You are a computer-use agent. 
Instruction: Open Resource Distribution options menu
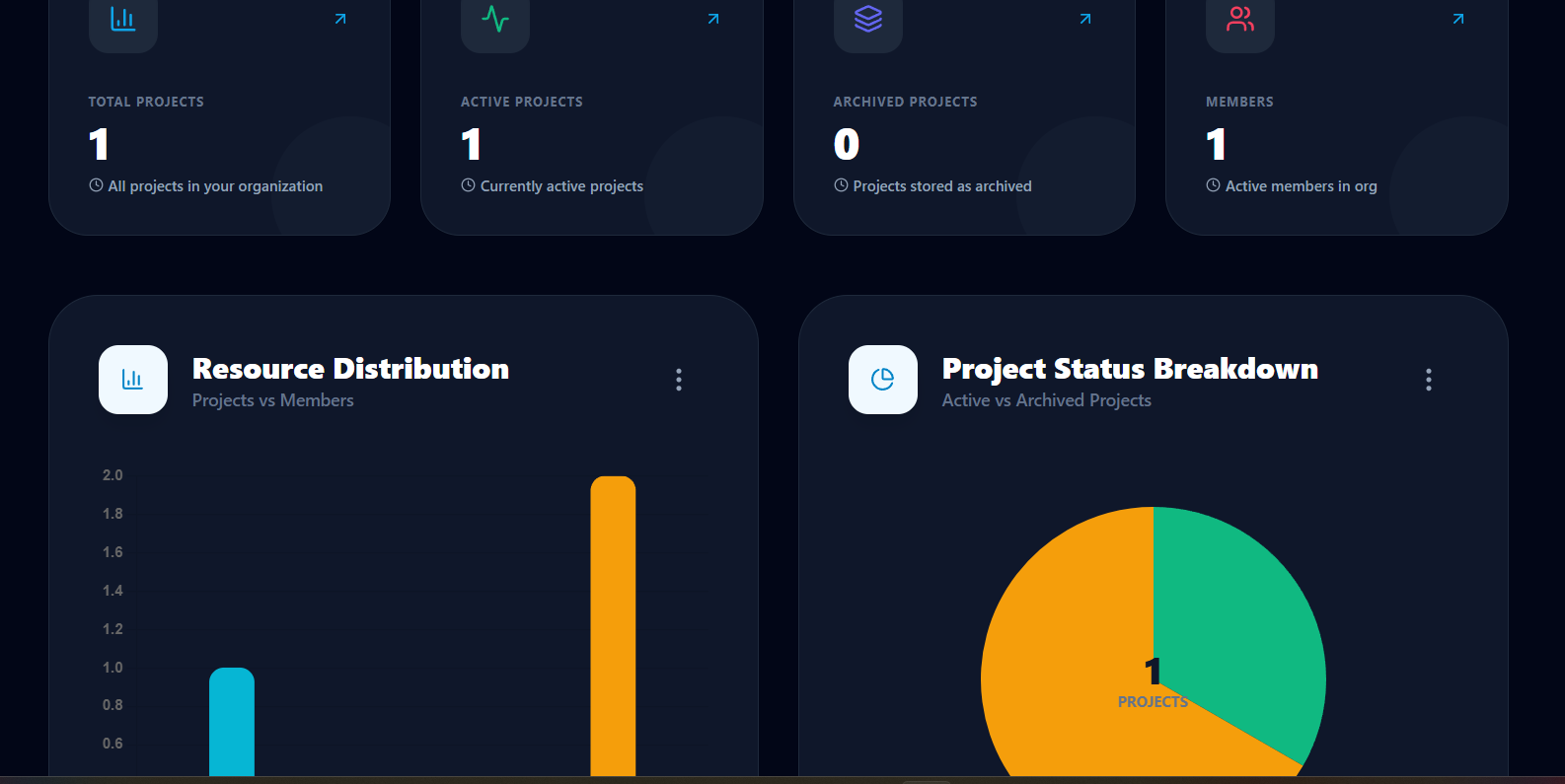pyautogui.click(x=679, y=380)
